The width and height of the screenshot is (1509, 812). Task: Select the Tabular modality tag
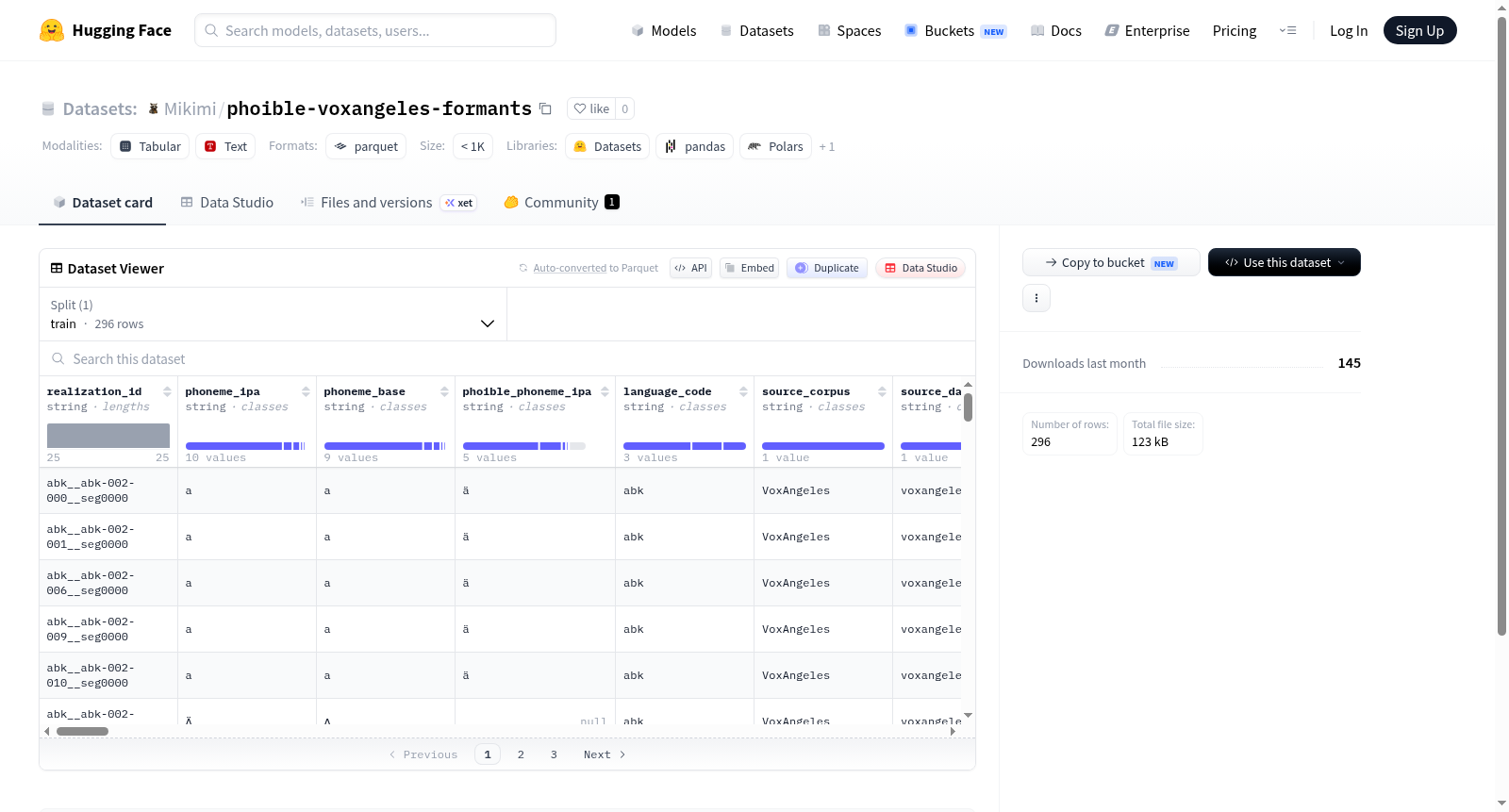click(150, 146)
